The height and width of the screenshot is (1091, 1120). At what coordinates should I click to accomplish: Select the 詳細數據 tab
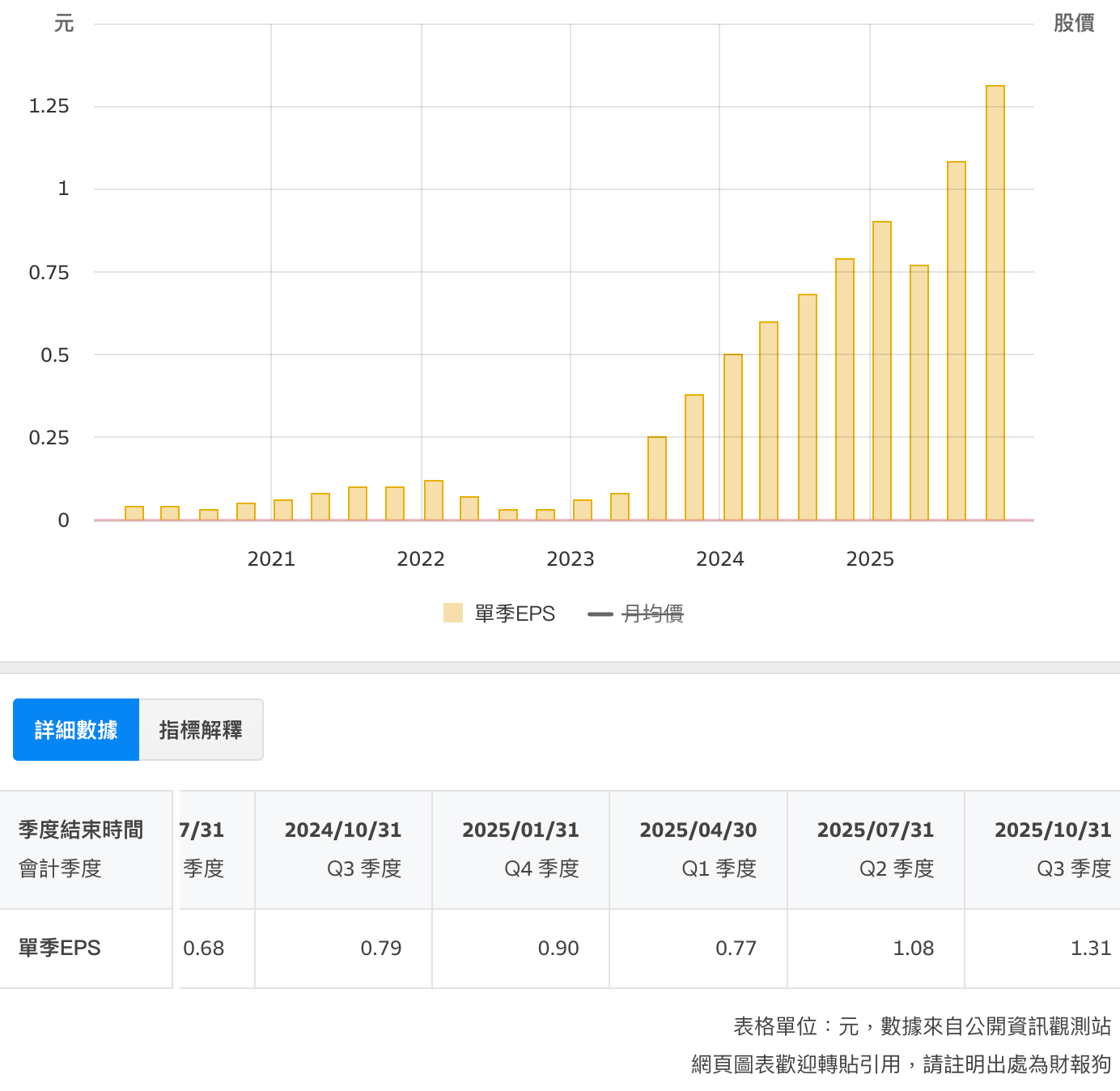(76, 729)
